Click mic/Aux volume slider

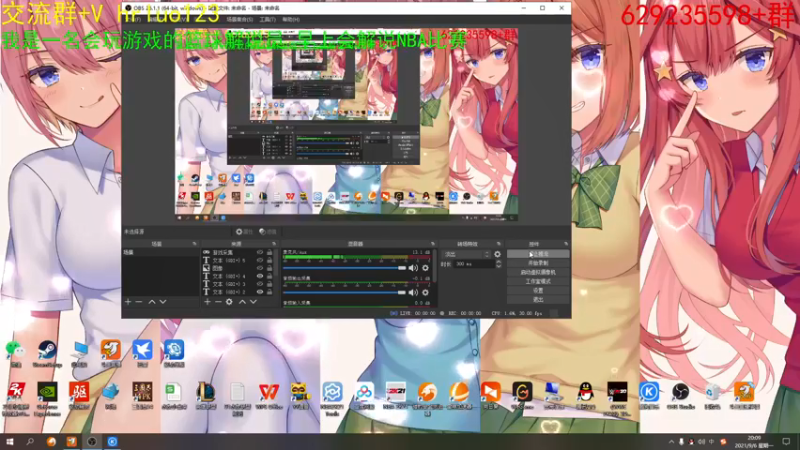(x=344, y=268)
